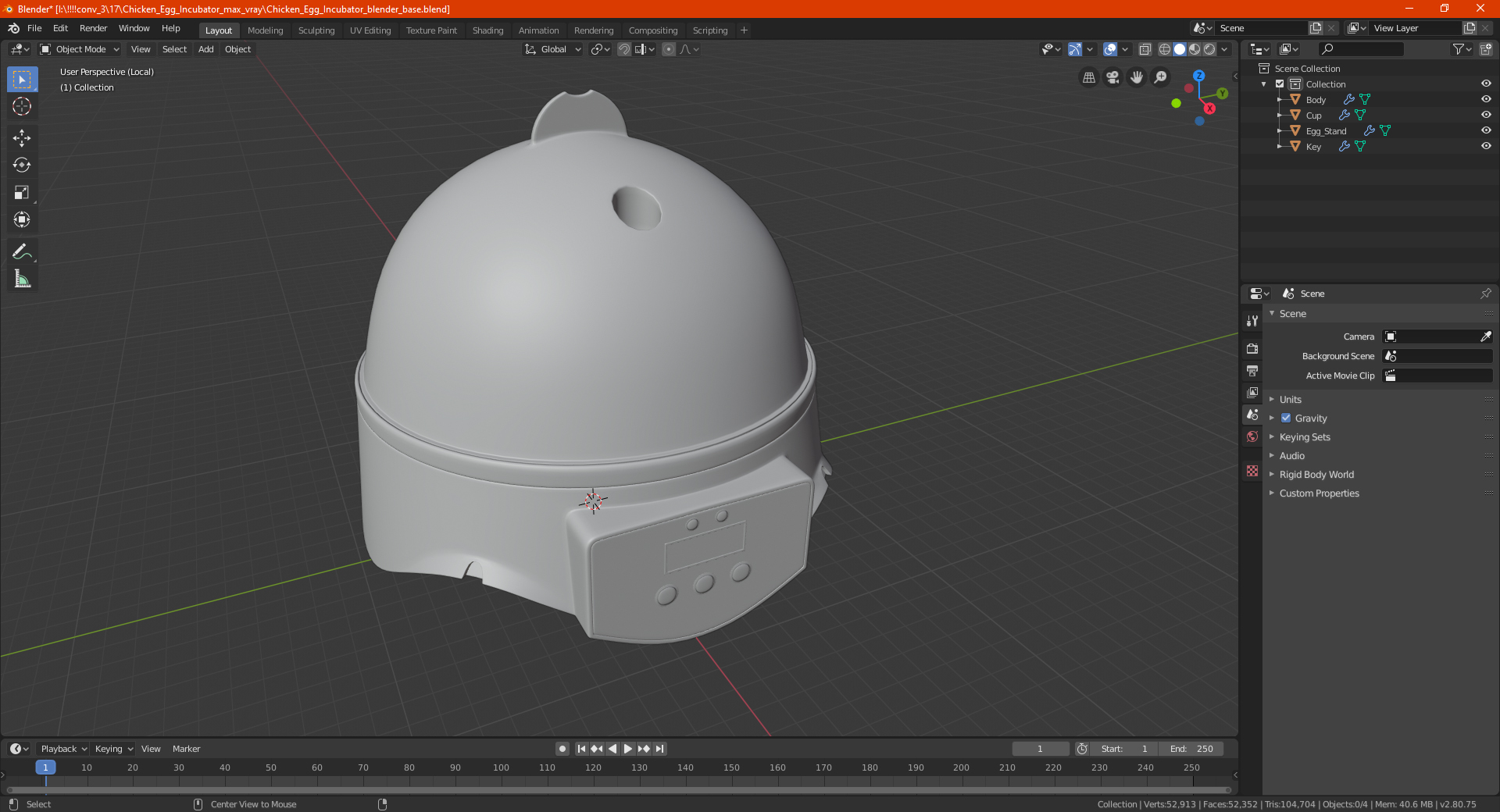Image resolution: width=1500 pixels, height=812 pixels.
Task: Click the timeline playhead at frame 1
Action: [45, 767]
